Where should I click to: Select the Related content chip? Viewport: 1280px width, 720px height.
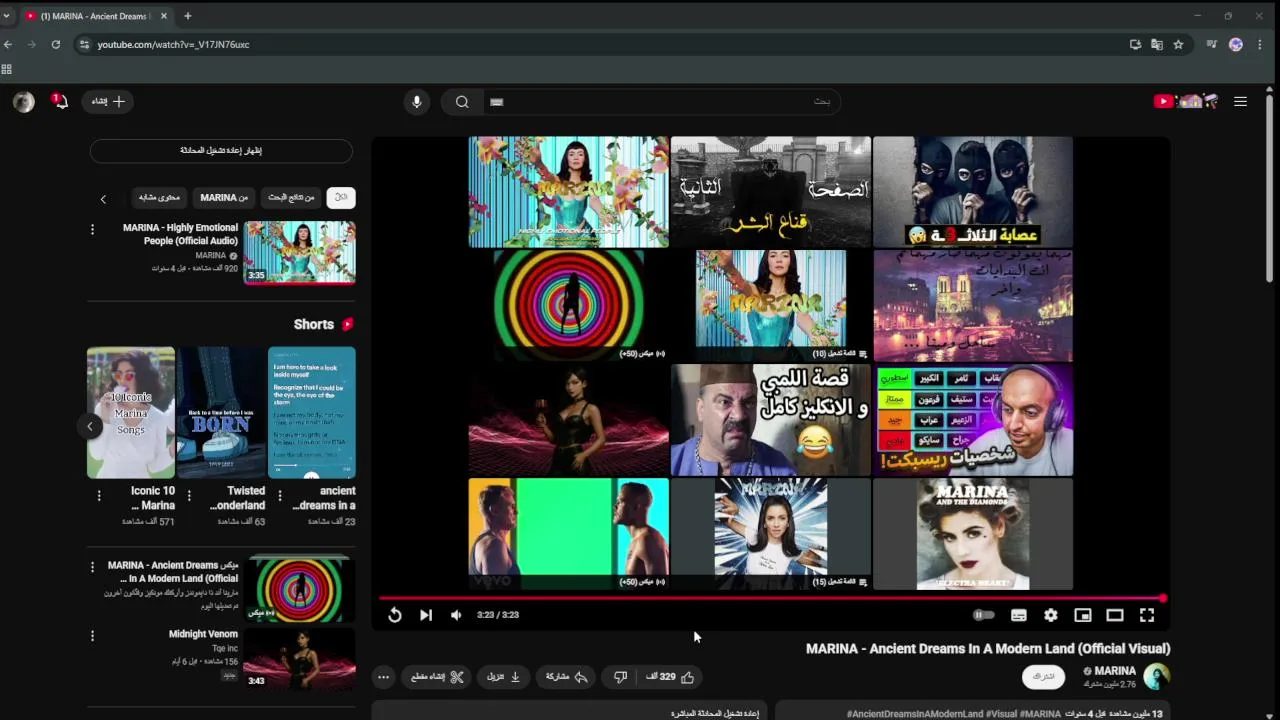pos(159,198)
